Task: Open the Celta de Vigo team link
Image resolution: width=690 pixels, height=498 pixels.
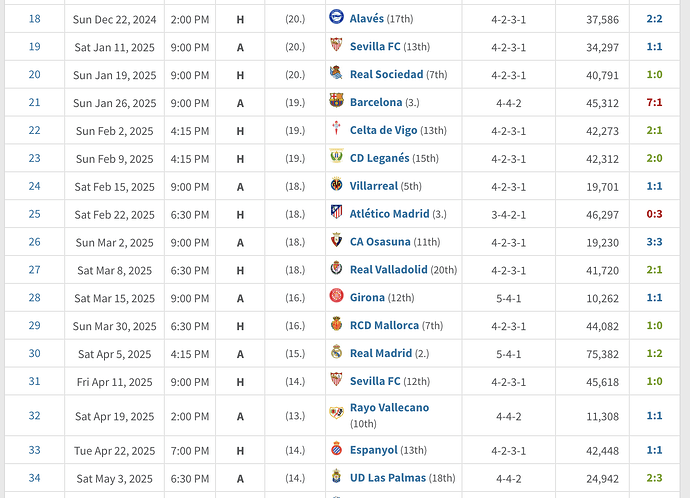Action: pyautogui.click(x=383, y=130)
